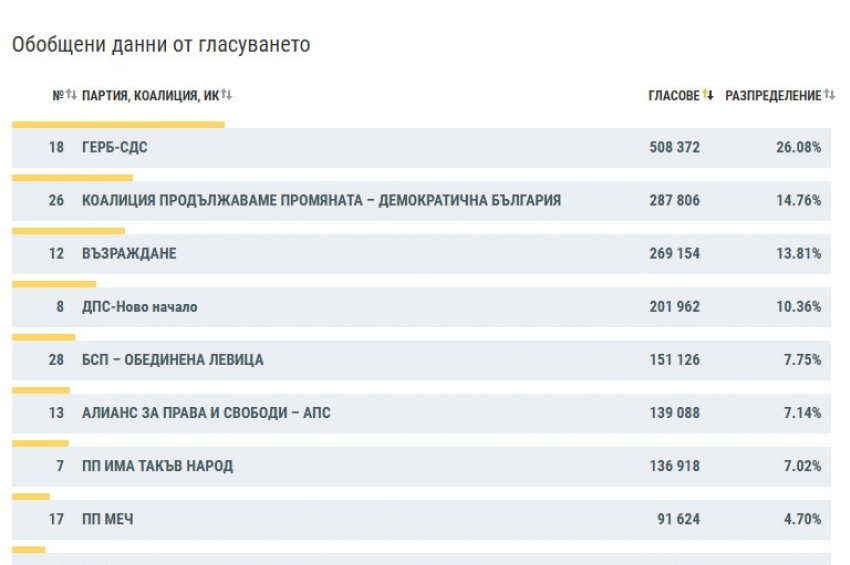Click the 26.08% distribution value
The height and width of the screenshot is (565, 850).
798,147
